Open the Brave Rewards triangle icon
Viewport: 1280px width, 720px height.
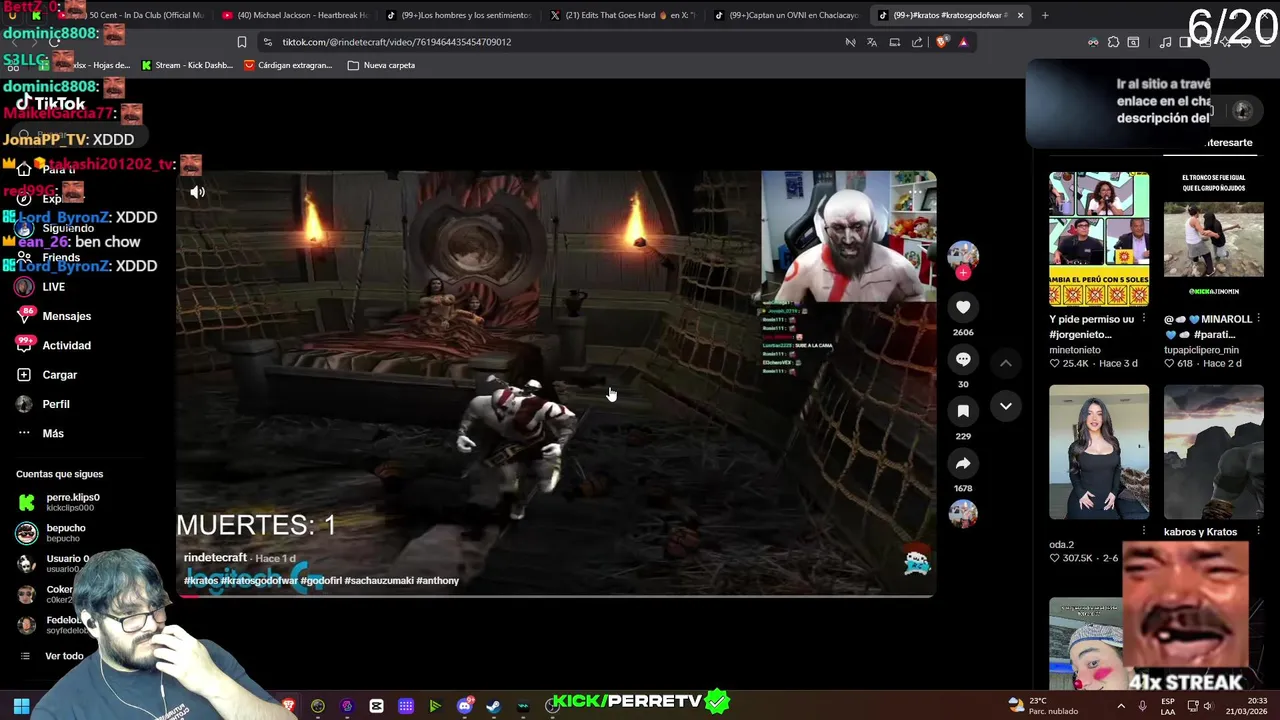pyautogui.click(x=963, y=42)
